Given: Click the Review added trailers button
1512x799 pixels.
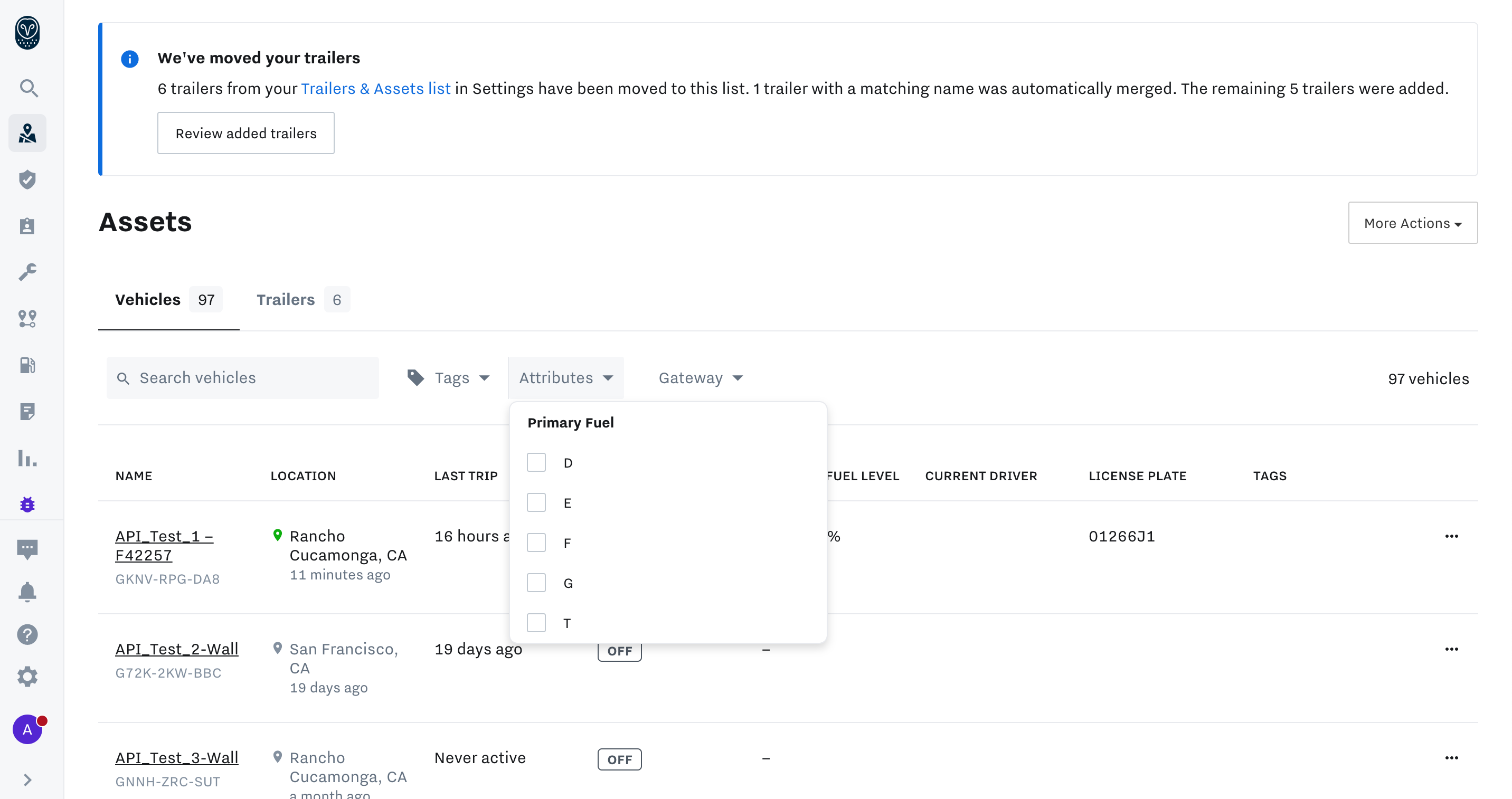Looking at the screenshot, I should (245, 133).
